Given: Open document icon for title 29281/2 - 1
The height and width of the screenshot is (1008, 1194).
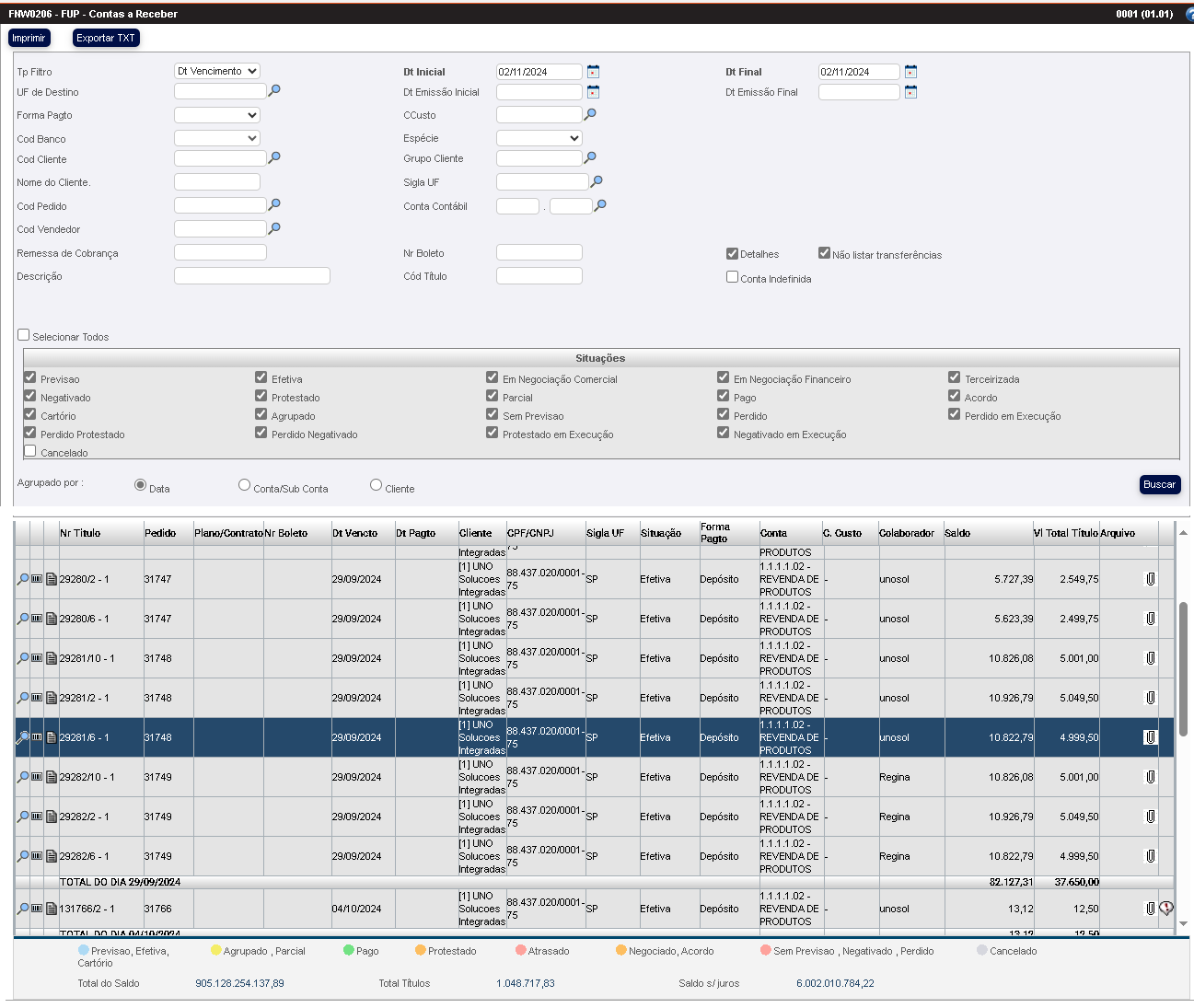Looking at the screenshot, I should tap(52, 698).
